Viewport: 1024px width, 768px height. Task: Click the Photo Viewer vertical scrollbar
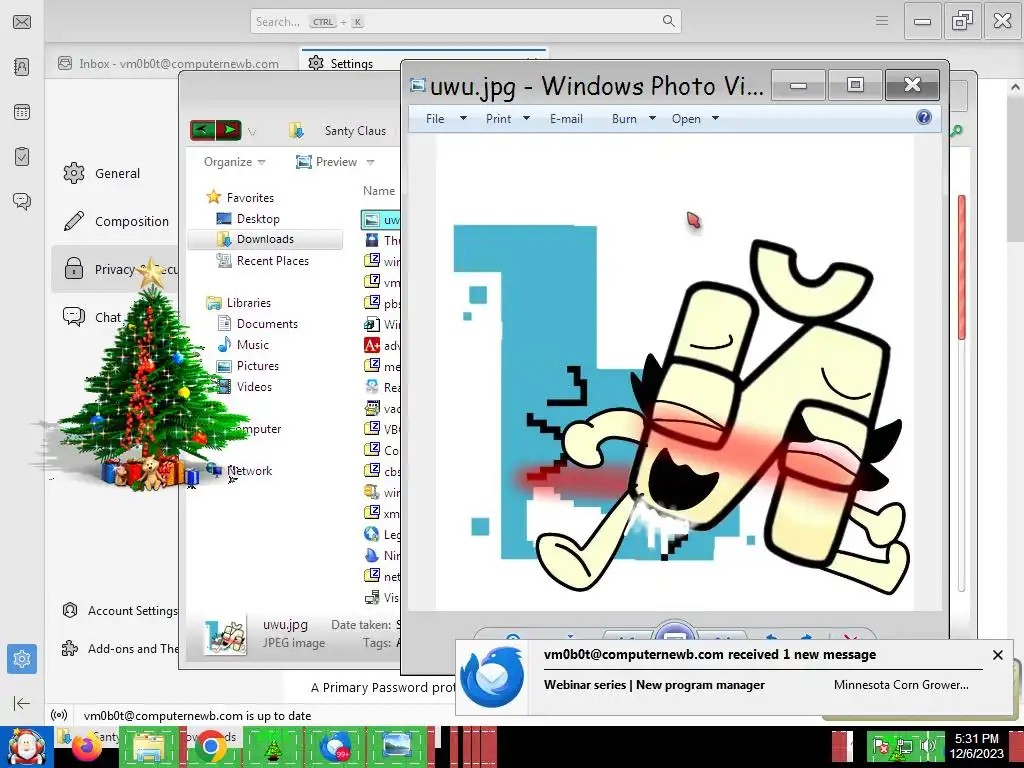tap(961, 266)
